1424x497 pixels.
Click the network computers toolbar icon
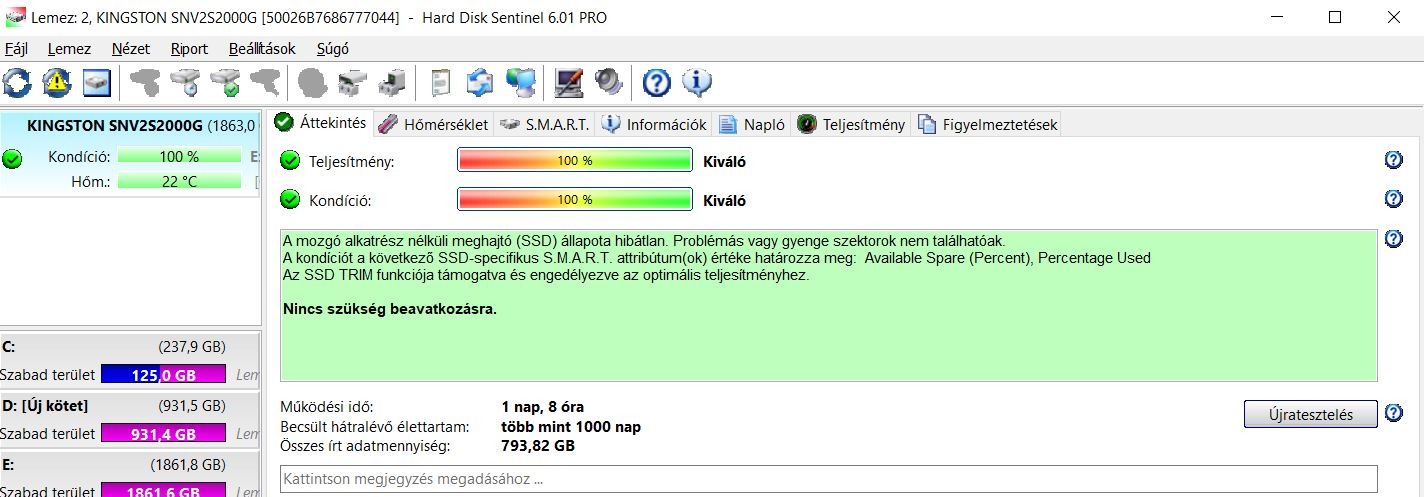click(520, 82)
